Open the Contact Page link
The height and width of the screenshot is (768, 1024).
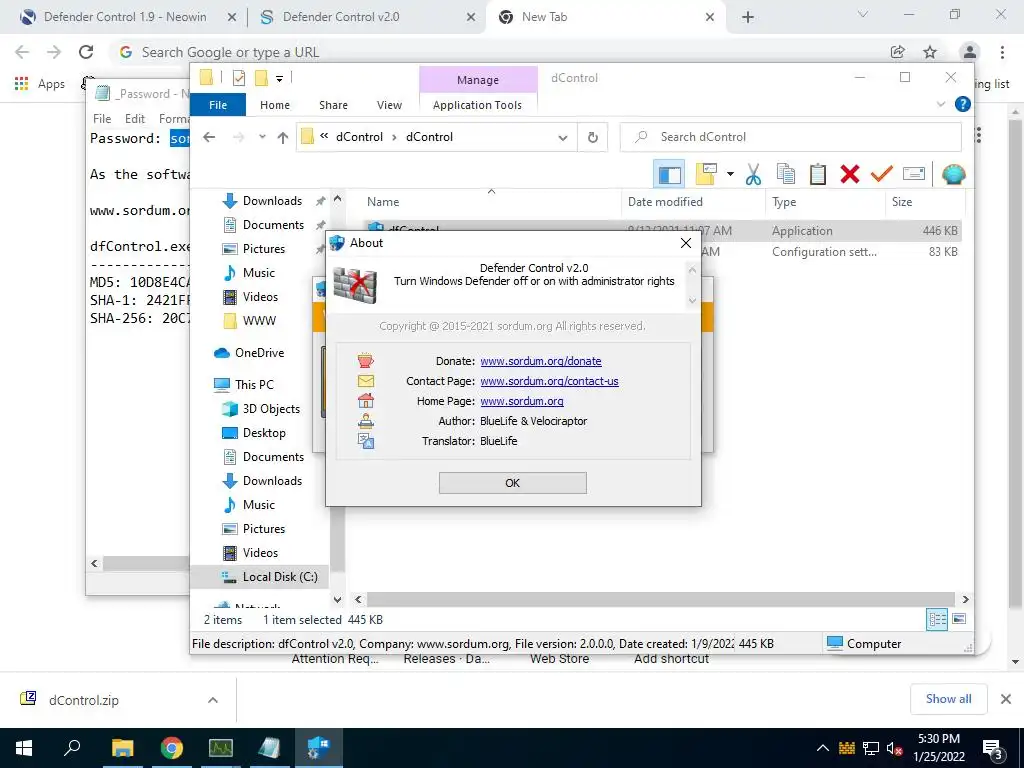pyautogui.click(x=549, y=381)
